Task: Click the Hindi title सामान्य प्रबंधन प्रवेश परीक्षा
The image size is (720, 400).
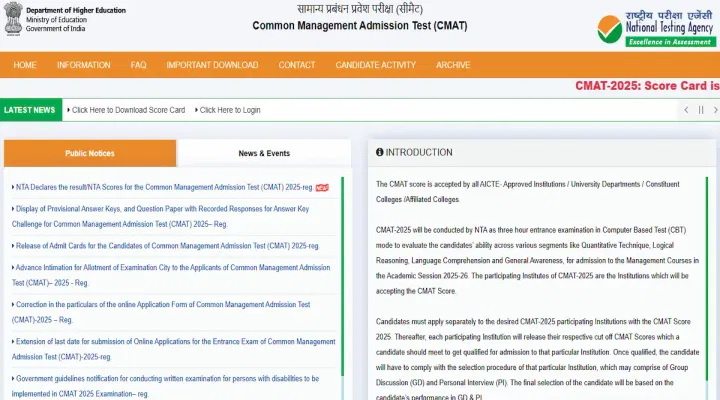Action: click(360, 9)
